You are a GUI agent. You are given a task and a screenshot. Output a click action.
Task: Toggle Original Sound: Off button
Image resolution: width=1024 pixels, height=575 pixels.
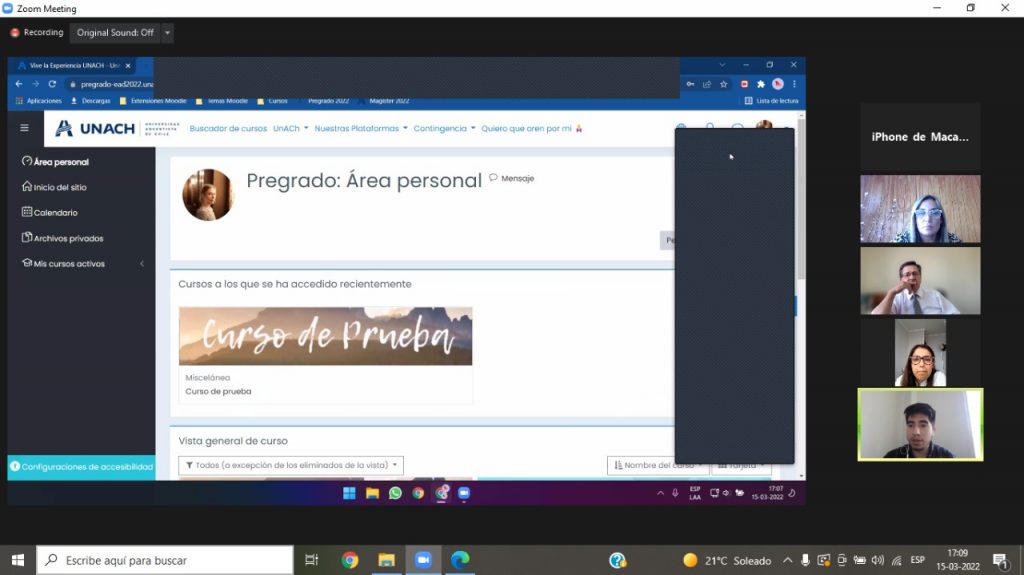(x=115, y=33)
